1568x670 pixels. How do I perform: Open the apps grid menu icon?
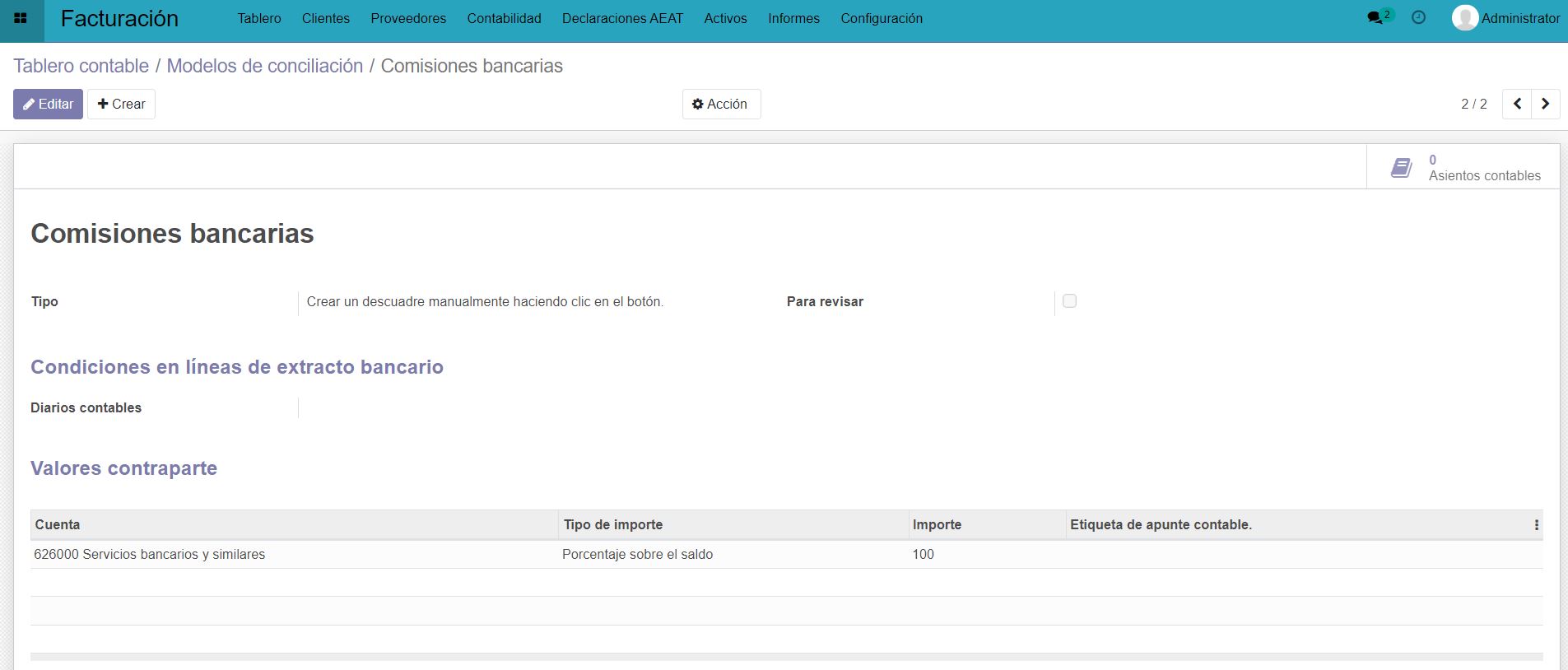tap(21, 18)
